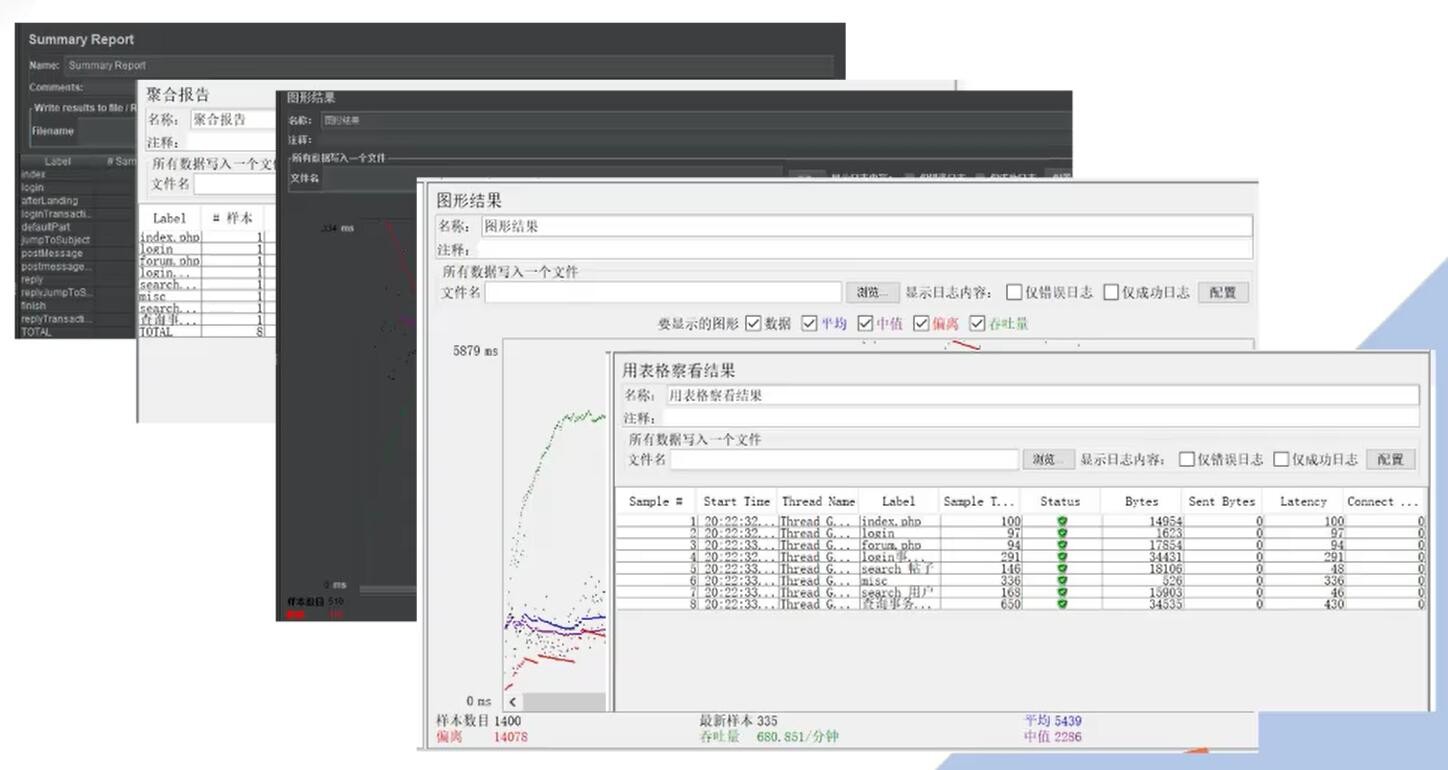Click the Sample # column header
This screenshot has height=770, width=1448.
[656, 501]
